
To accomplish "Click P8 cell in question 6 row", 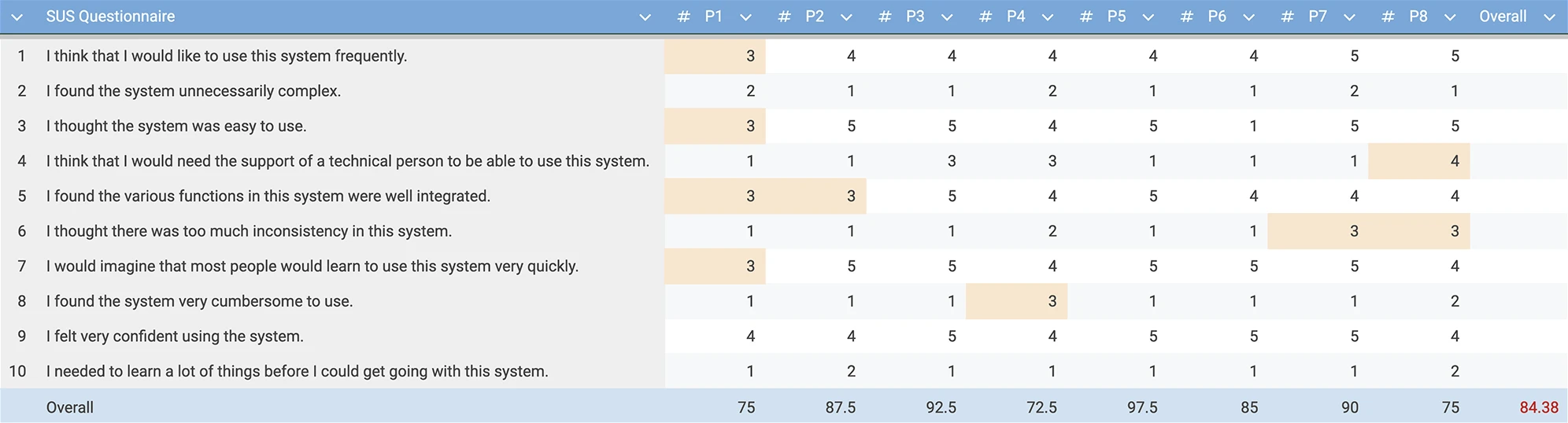I will pos(1419,231).
